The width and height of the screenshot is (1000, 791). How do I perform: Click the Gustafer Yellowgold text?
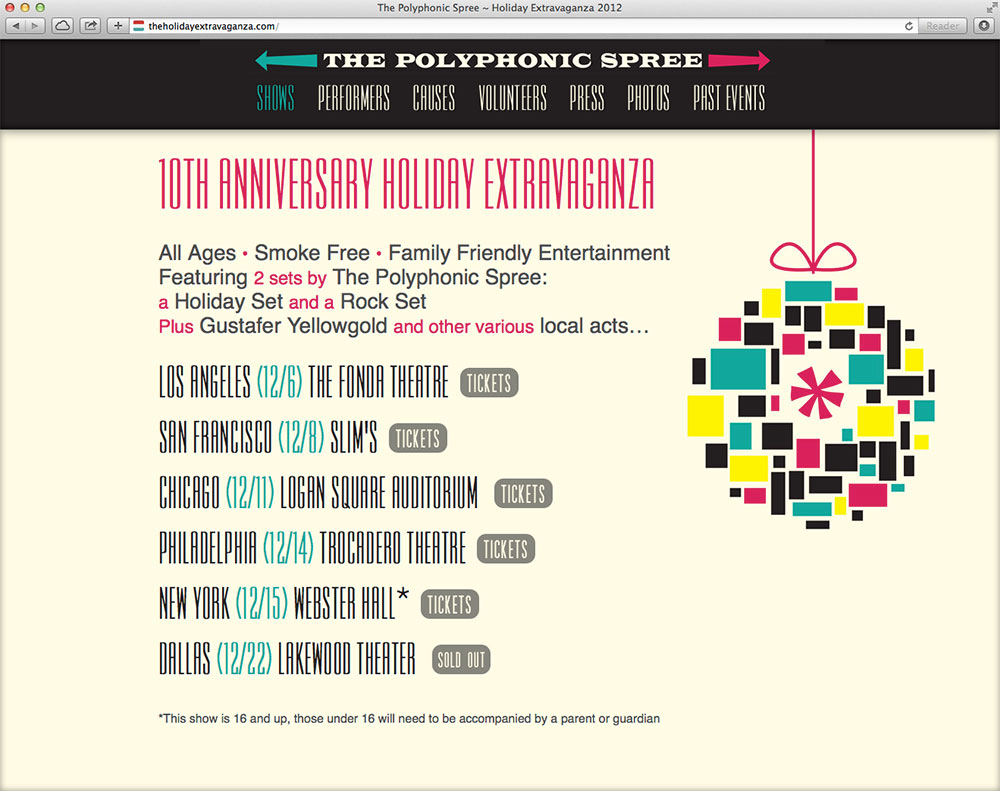pos(293,326)
